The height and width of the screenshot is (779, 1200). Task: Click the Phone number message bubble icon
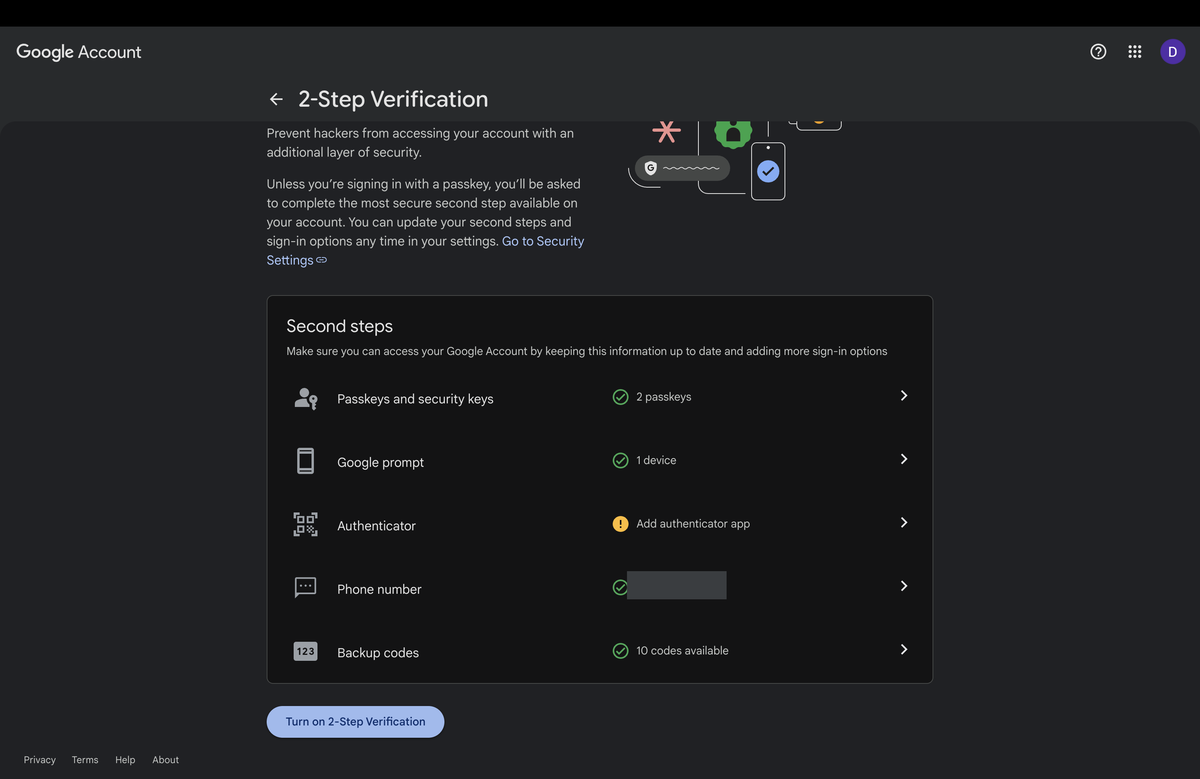click(x=306, y=588)
